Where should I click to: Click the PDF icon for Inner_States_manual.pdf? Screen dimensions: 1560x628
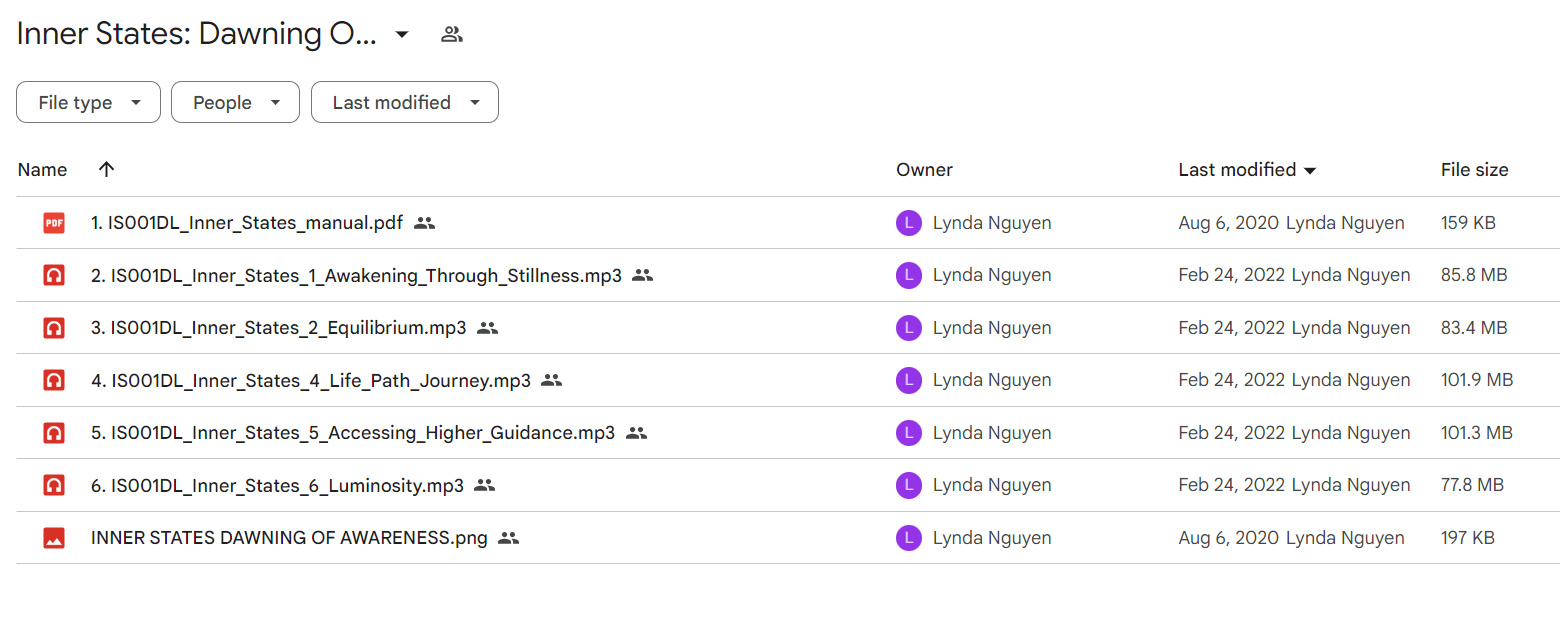[54, 223]
